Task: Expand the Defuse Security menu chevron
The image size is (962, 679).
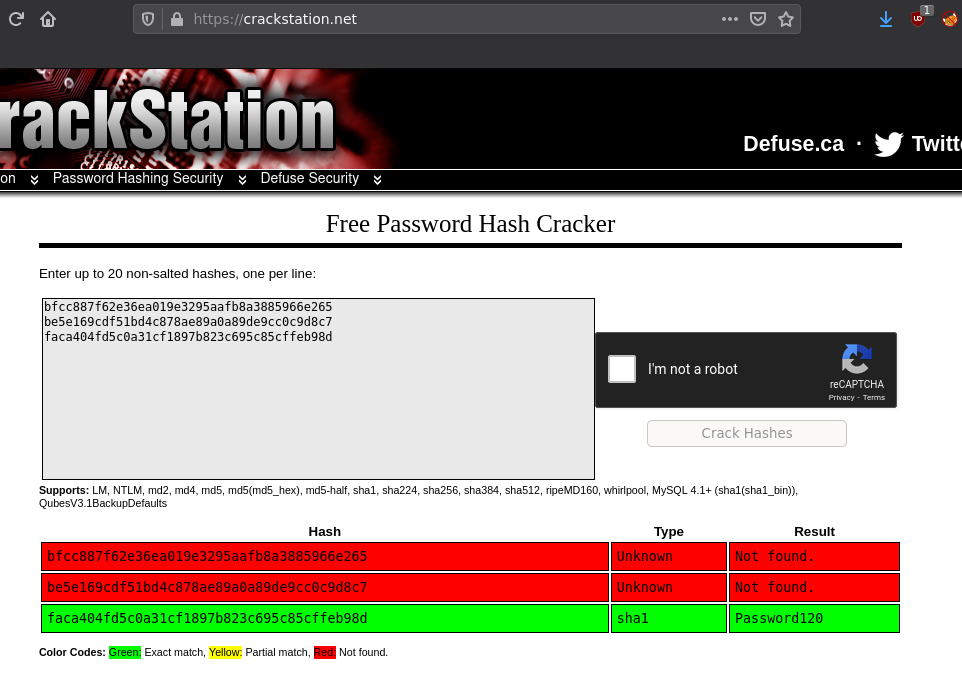Action: point(377,179)
